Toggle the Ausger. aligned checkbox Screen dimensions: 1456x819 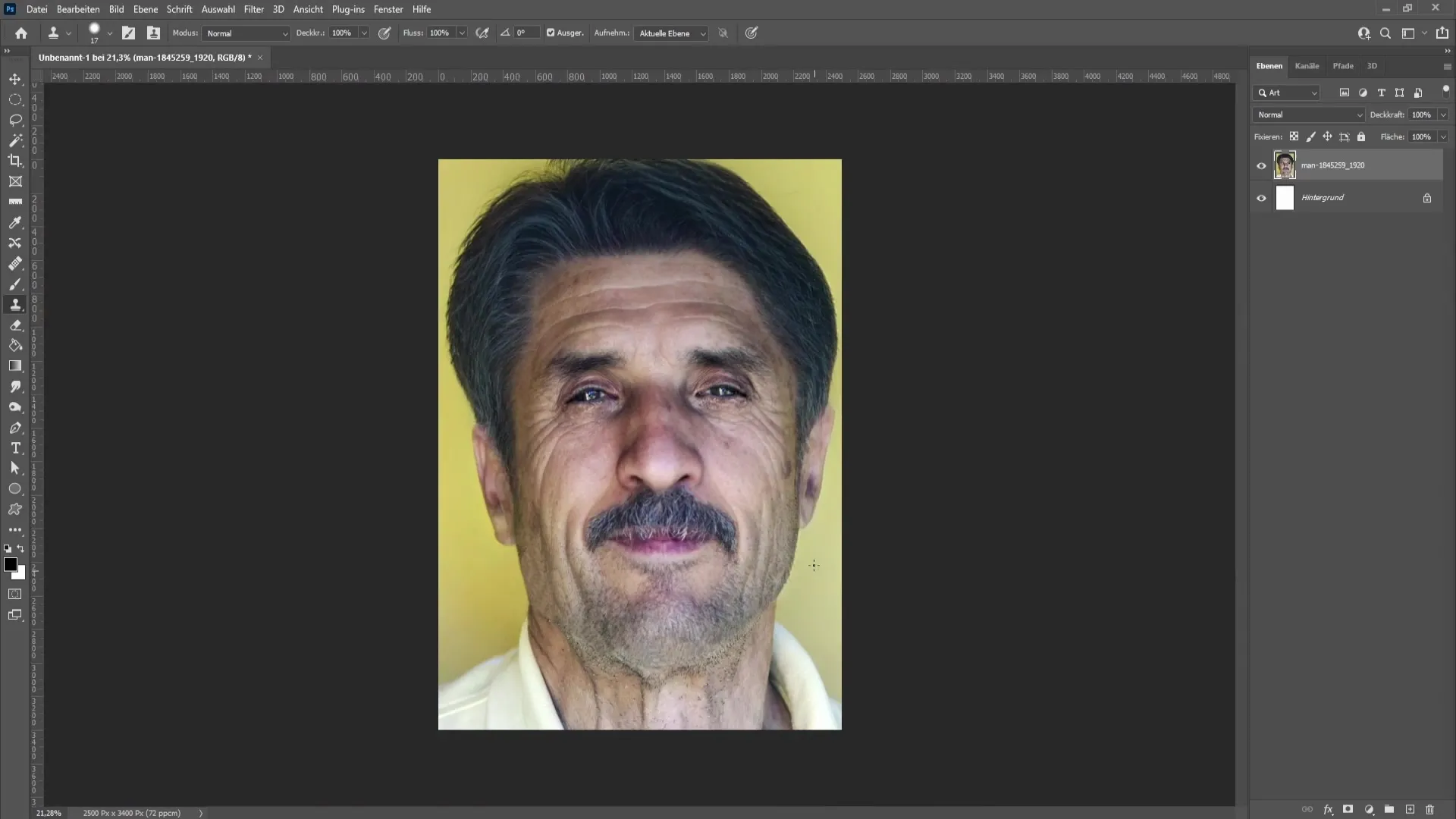click(551, 33)
